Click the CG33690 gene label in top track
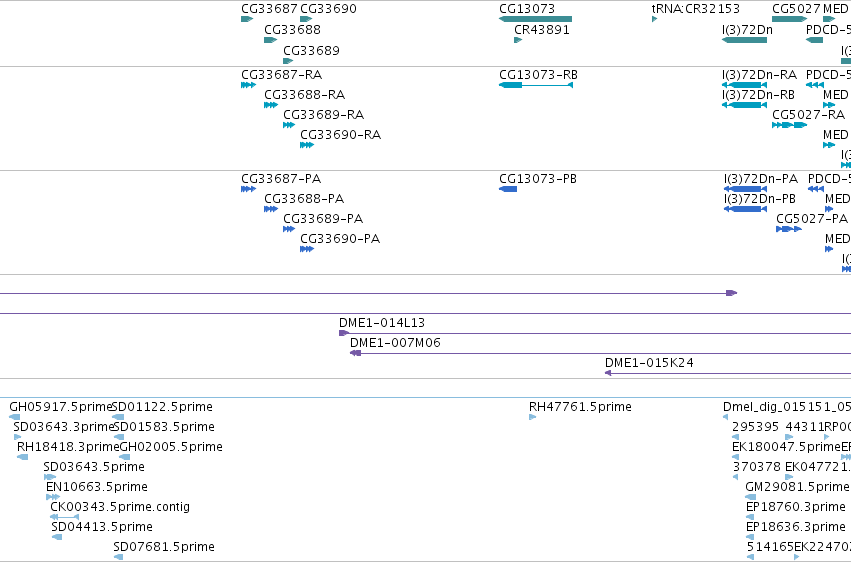Screen dimensions: 851x562 pos(328,9)
